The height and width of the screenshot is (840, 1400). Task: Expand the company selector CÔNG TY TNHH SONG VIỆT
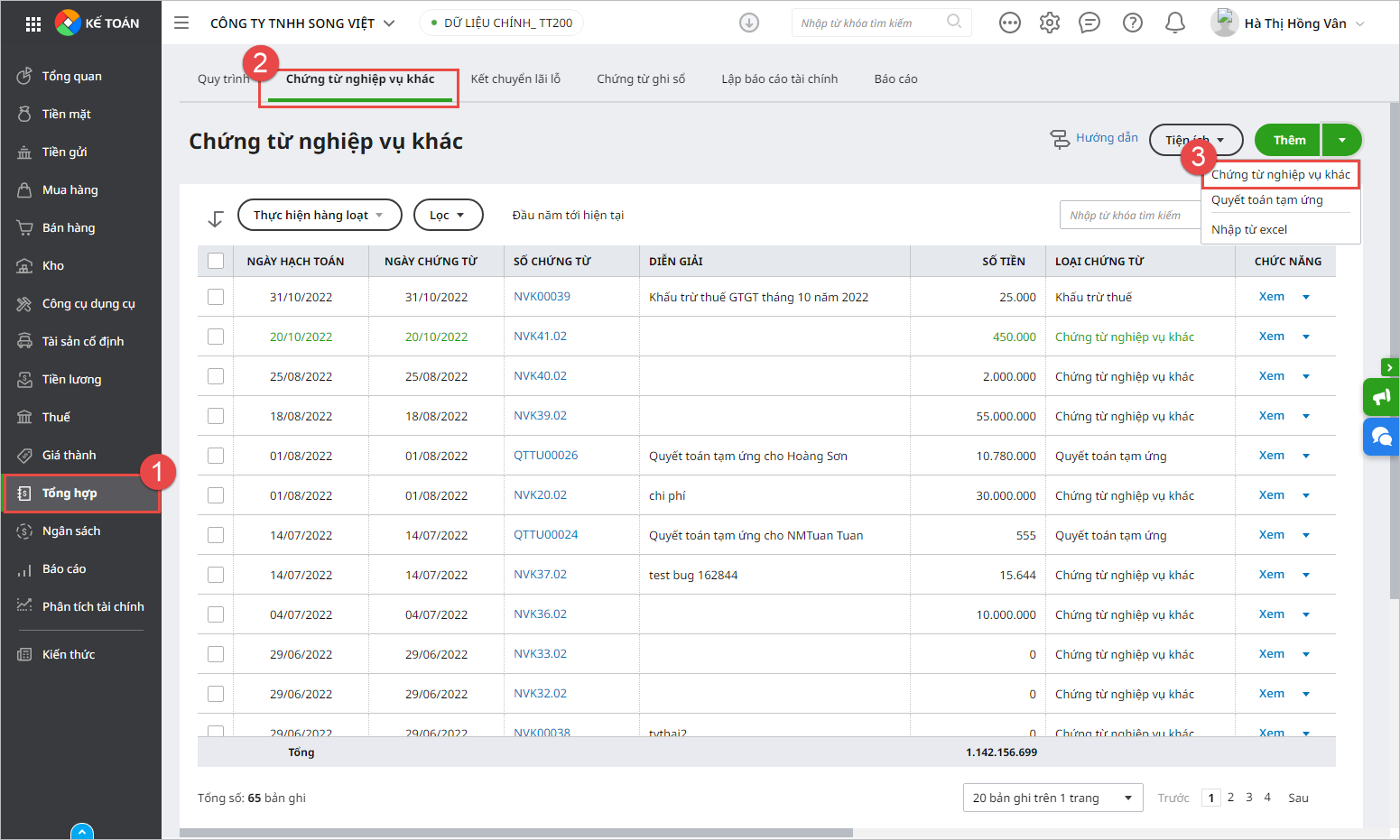[x=302, y=23]
